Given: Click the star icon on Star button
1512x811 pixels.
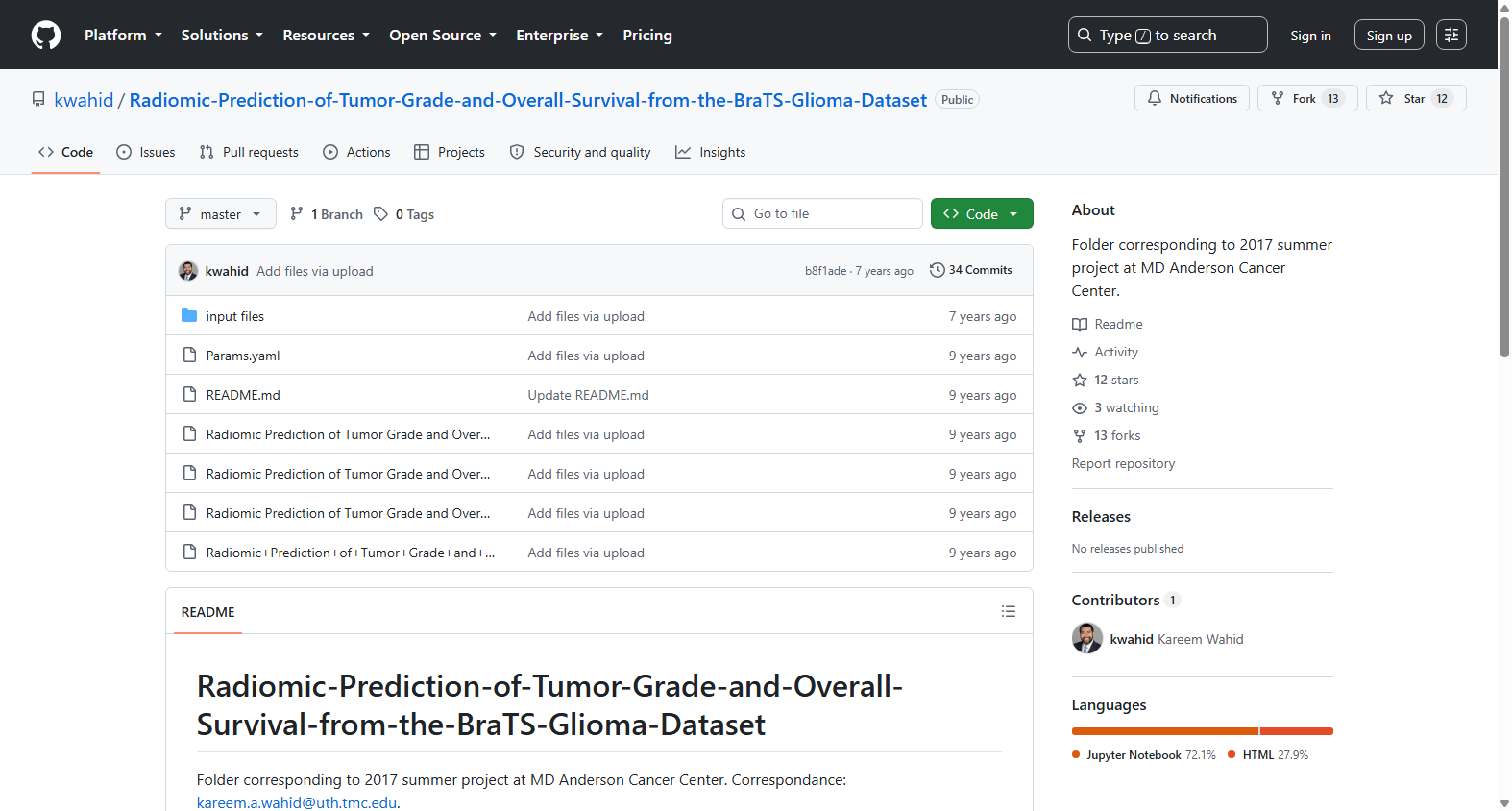Looking at the screenshot, I should pos(1386,98).
